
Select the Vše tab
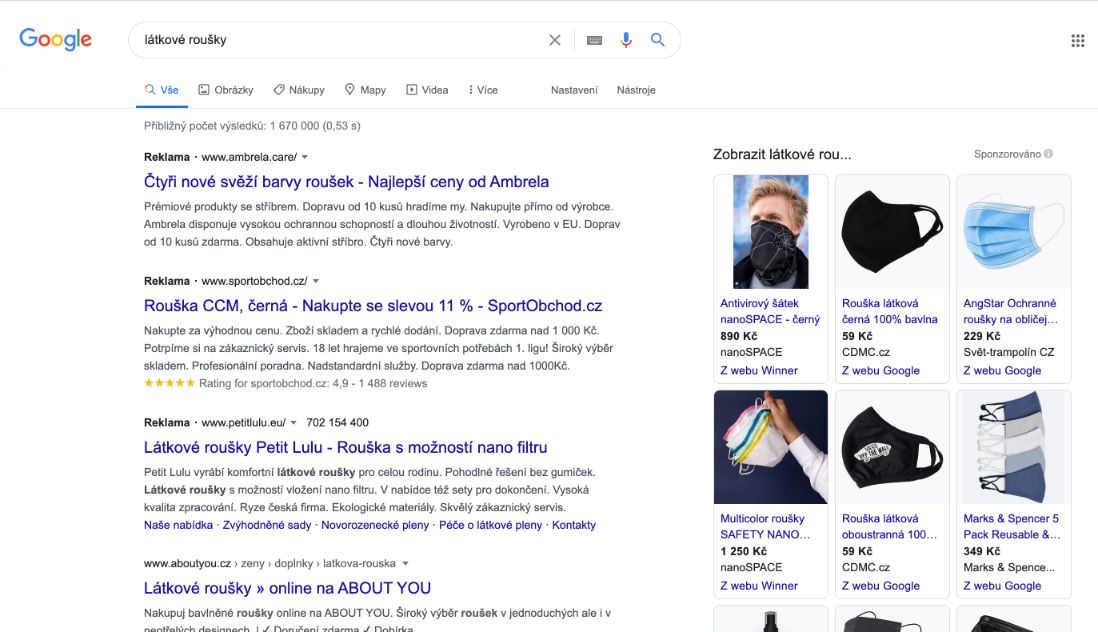click(x=162, y=90)
